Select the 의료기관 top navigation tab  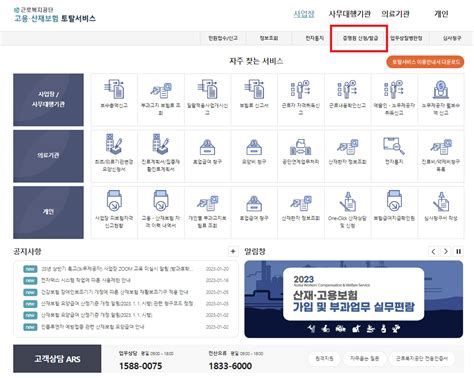coord(395,14)
